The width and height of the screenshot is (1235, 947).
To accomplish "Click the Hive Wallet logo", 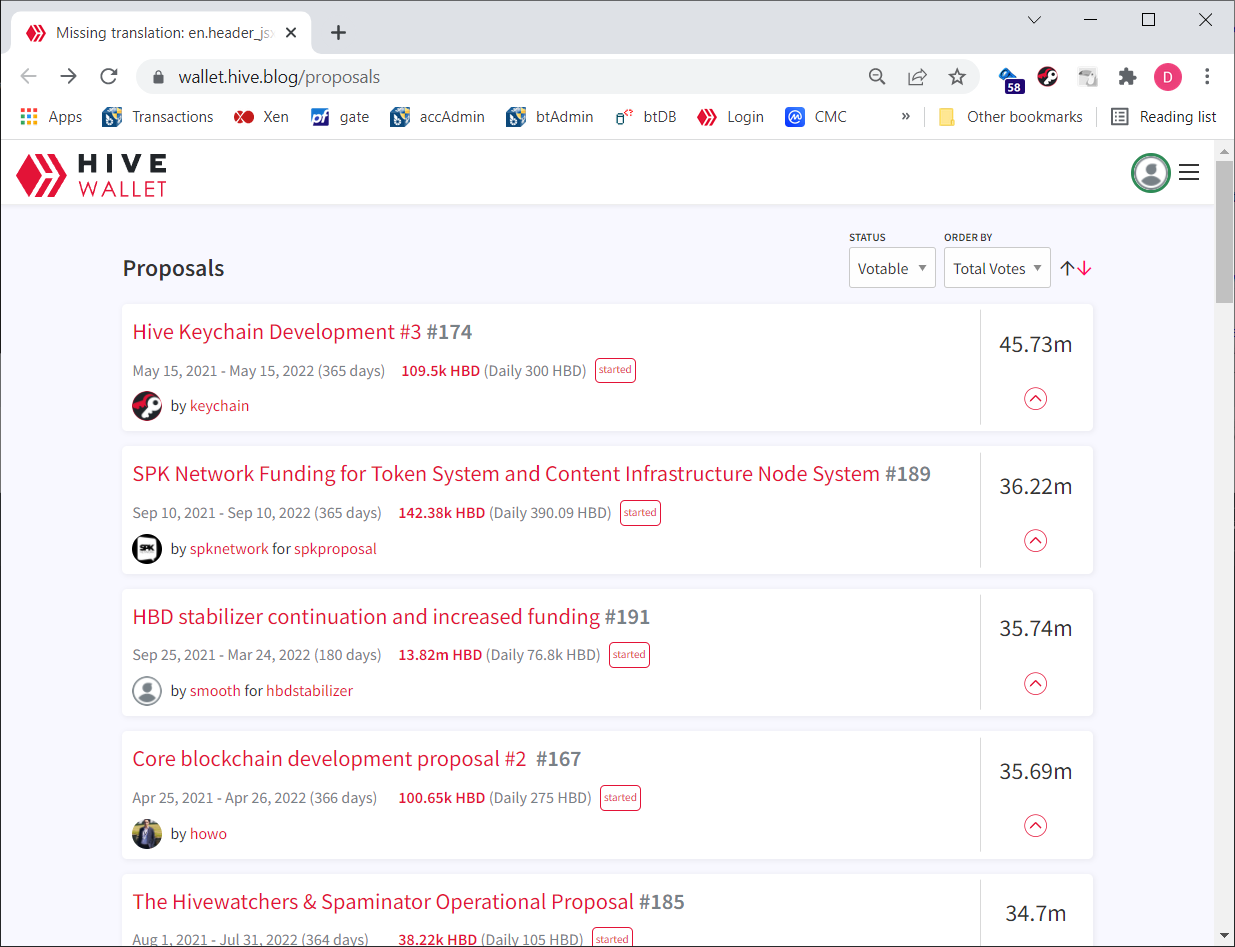I will 91,174.
